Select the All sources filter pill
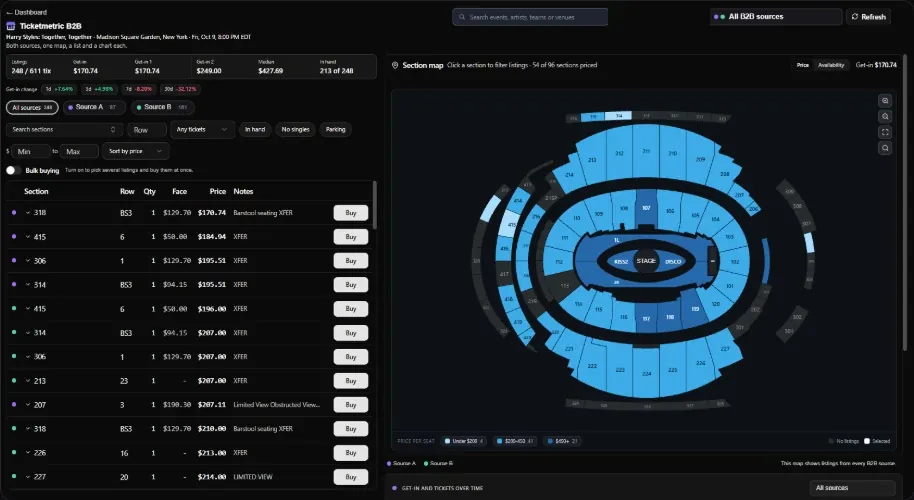 coord(32,108)
